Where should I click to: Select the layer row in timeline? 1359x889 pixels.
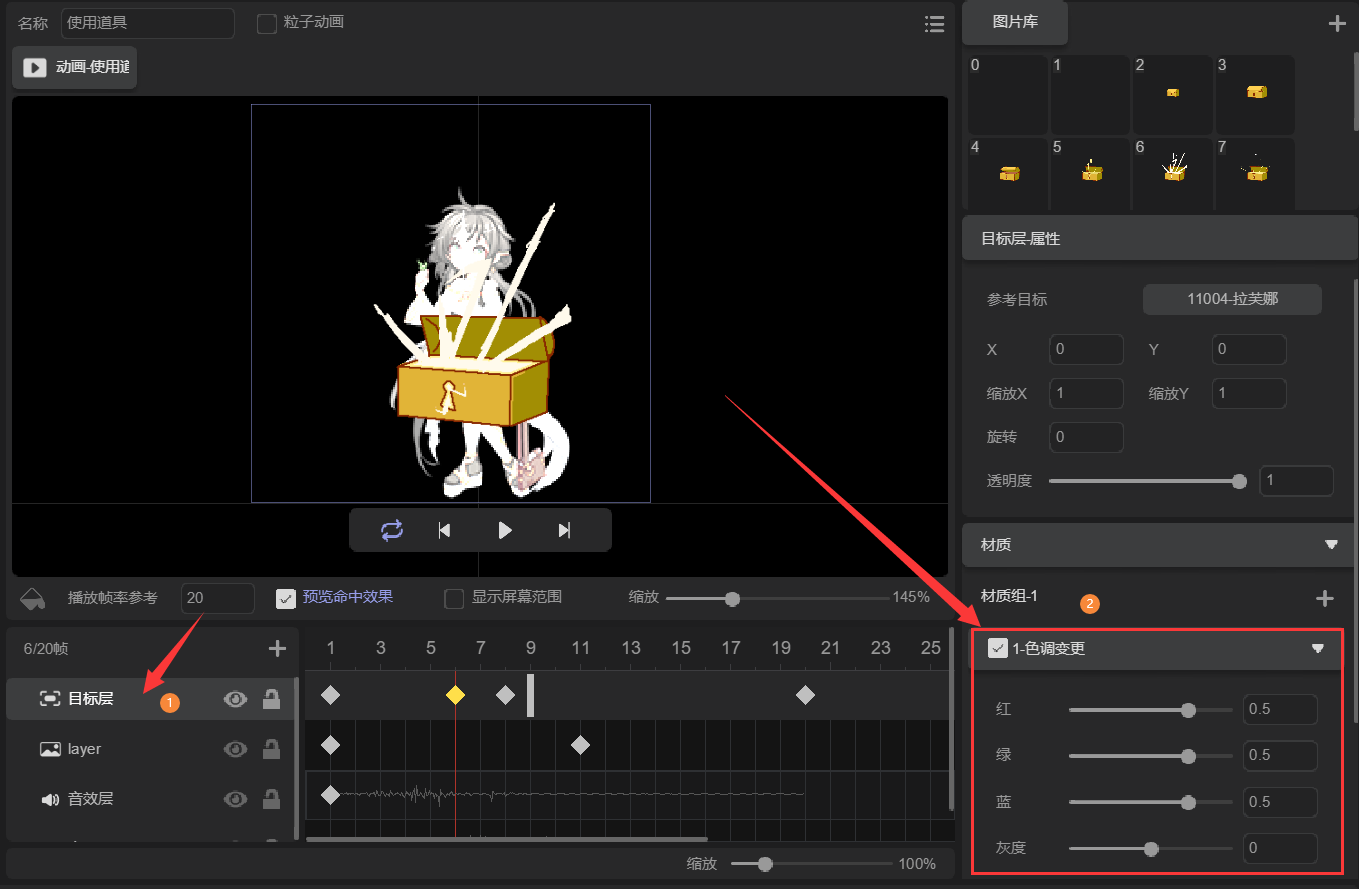pos(150,749)
